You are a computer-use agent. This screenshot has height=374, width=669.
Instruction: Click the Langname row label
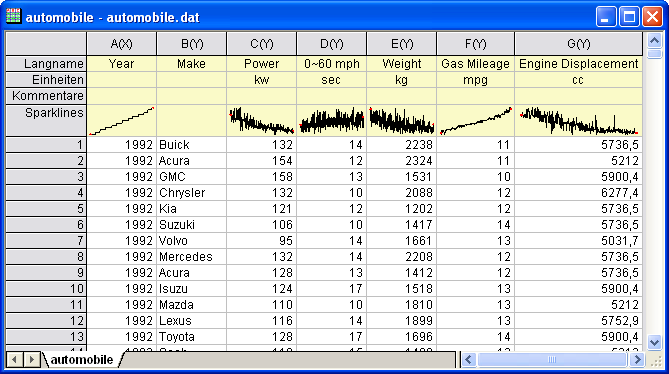coord(46,64)
